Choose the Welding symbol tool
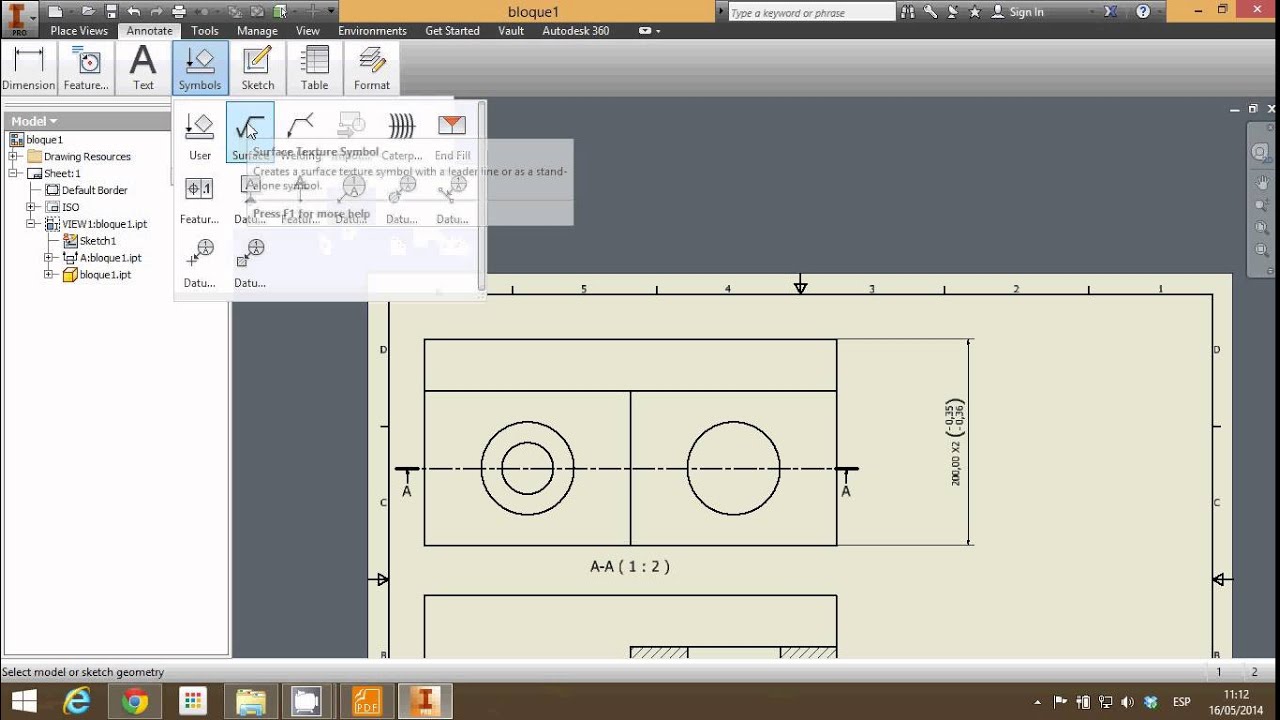 coord(301,133)
